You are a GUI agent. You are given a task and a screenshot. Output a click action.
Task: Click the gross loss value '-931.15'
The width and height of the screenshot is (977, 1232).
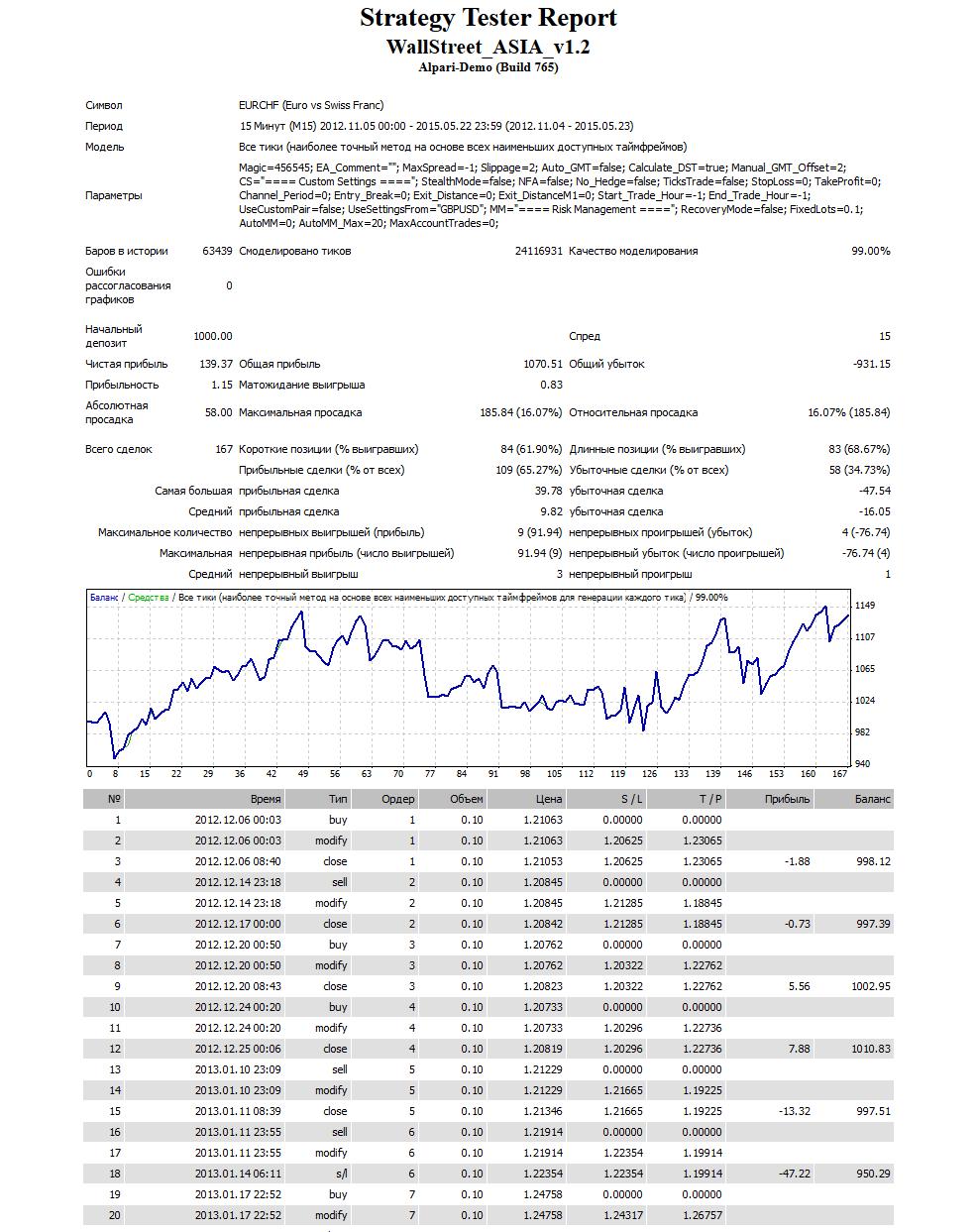click(872, 364)
